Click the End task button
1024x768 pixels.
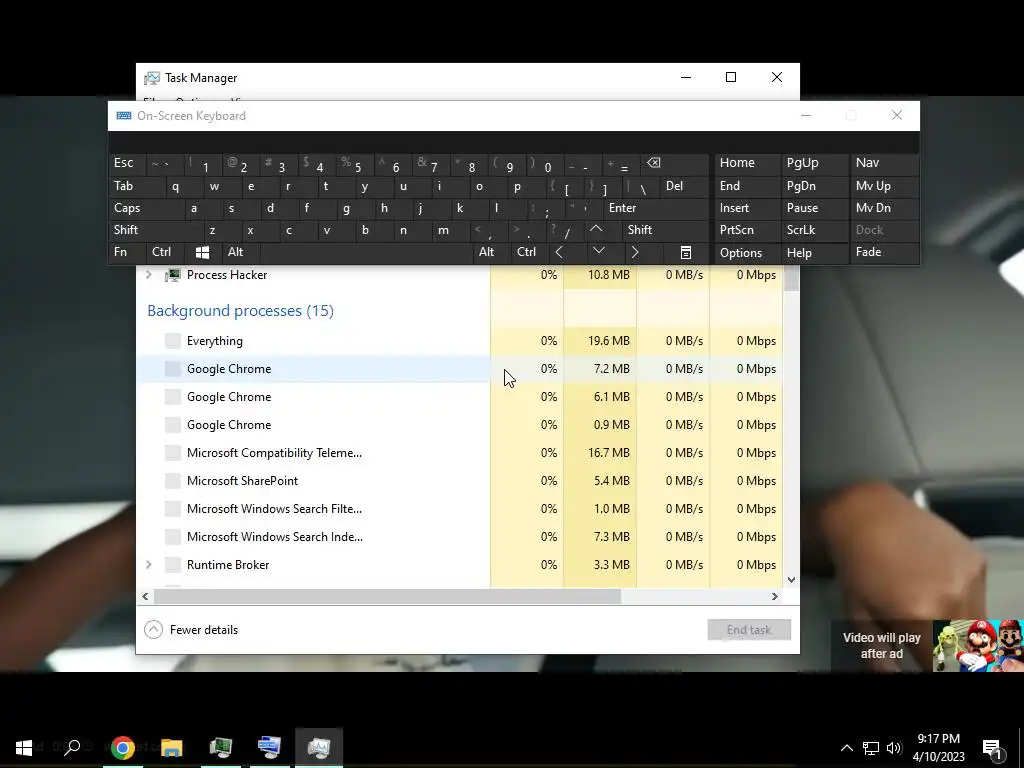pyautogui.click(x=749, y=630)
